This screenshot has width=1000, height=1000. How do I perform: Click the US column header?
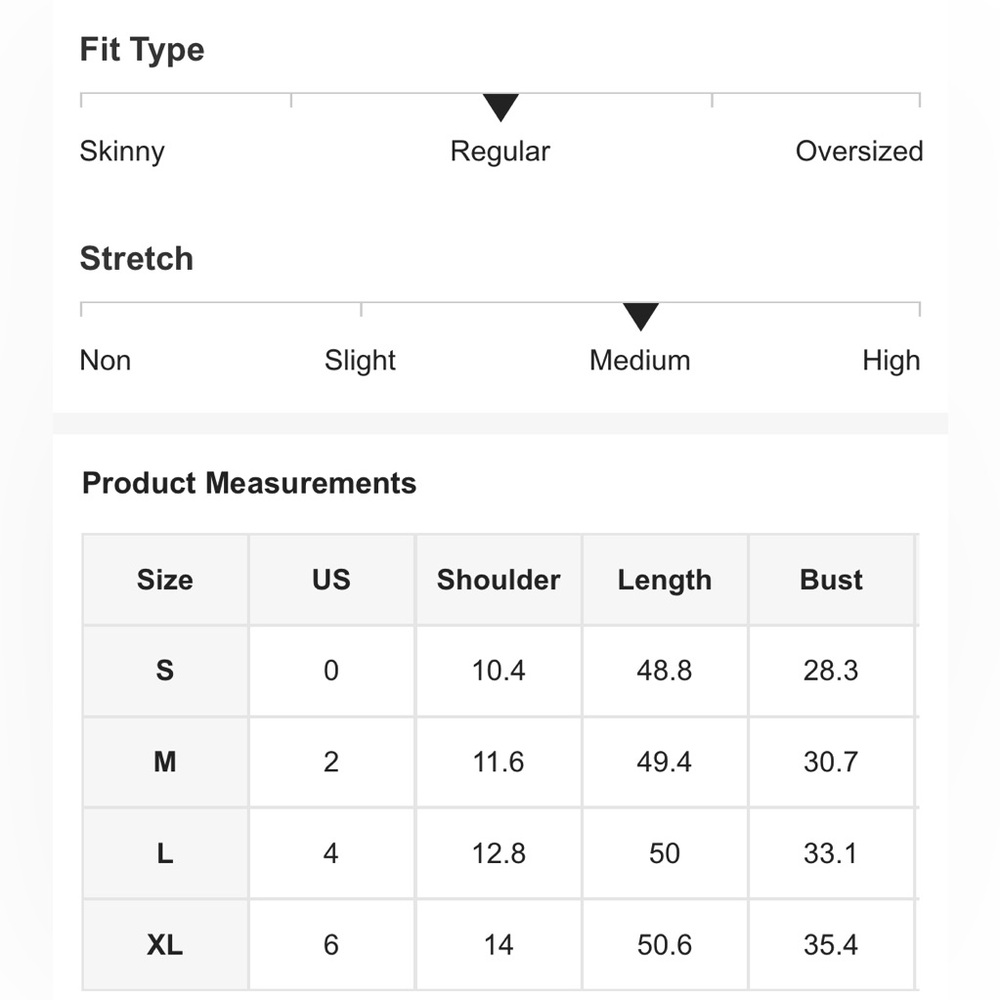[332, 580]
